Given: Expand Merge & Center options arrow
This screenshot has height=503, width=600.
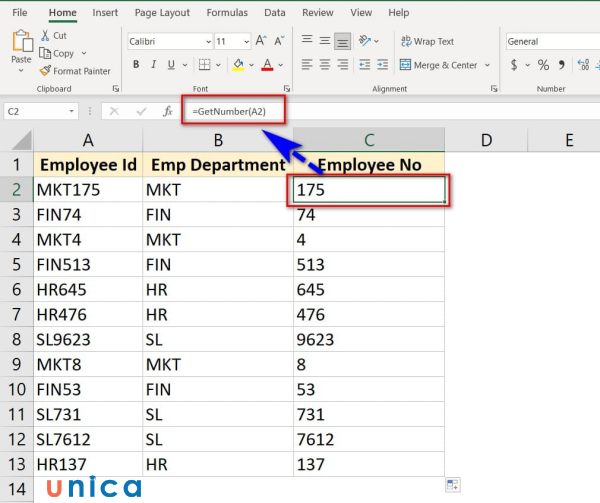Looking at the screenshot, I should (x=487, y=65).
